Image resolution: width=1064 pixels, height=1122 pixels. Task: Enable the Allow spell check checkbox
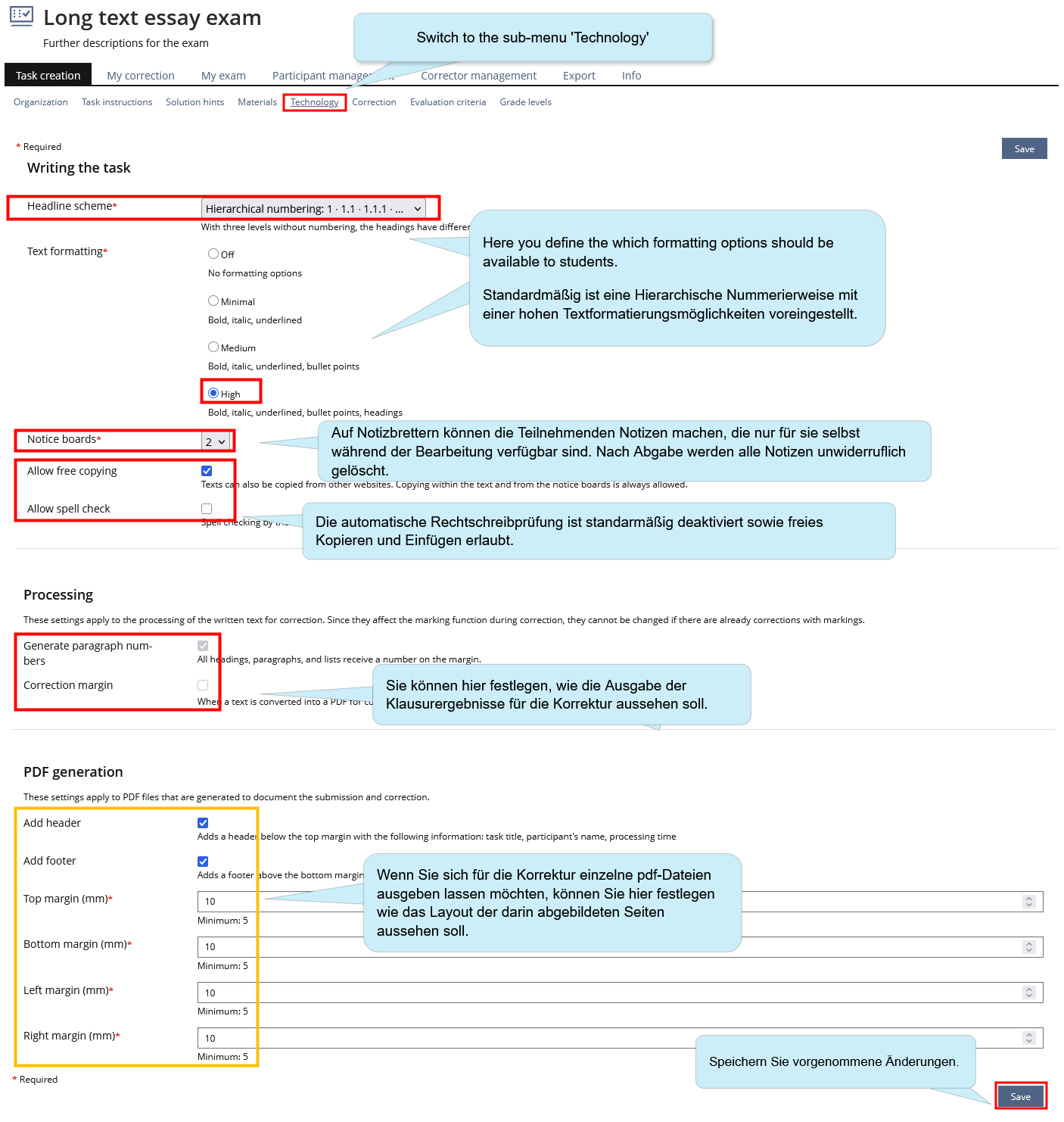(x=207, y=509)
